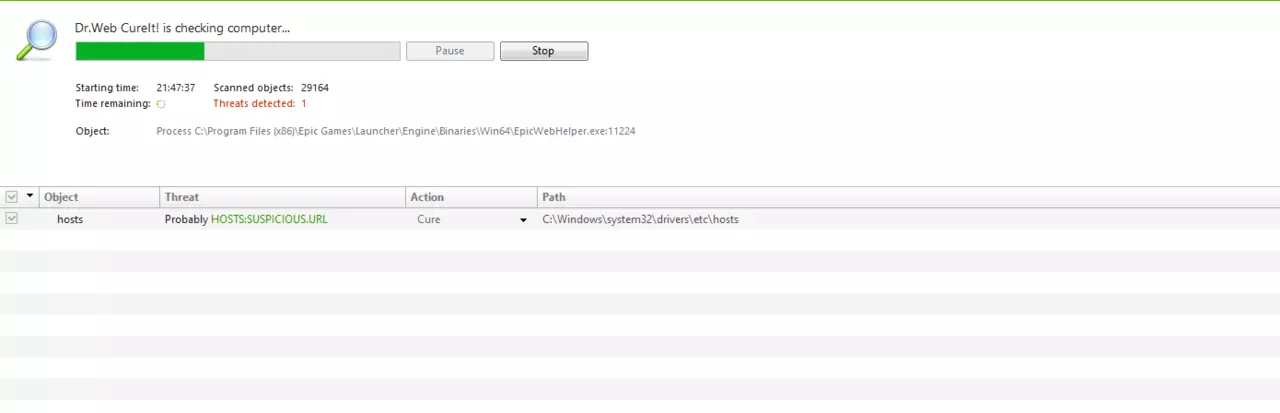Open the HOSTS:SUSPICIOUS.URL threat link
Image resolution: width=1280 pixels, height=413 pixels.
pos(269,219)
